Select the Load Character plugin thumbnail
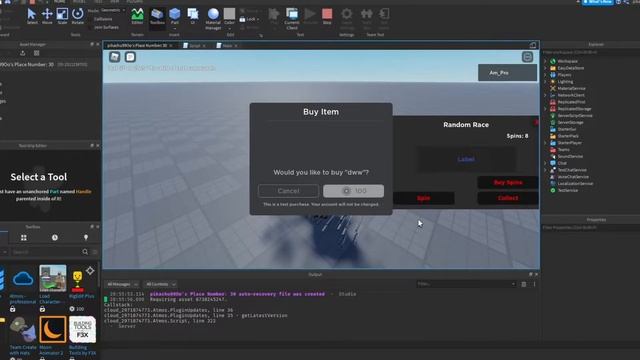Screen dimensions: 640x360 tap(53, 278)
